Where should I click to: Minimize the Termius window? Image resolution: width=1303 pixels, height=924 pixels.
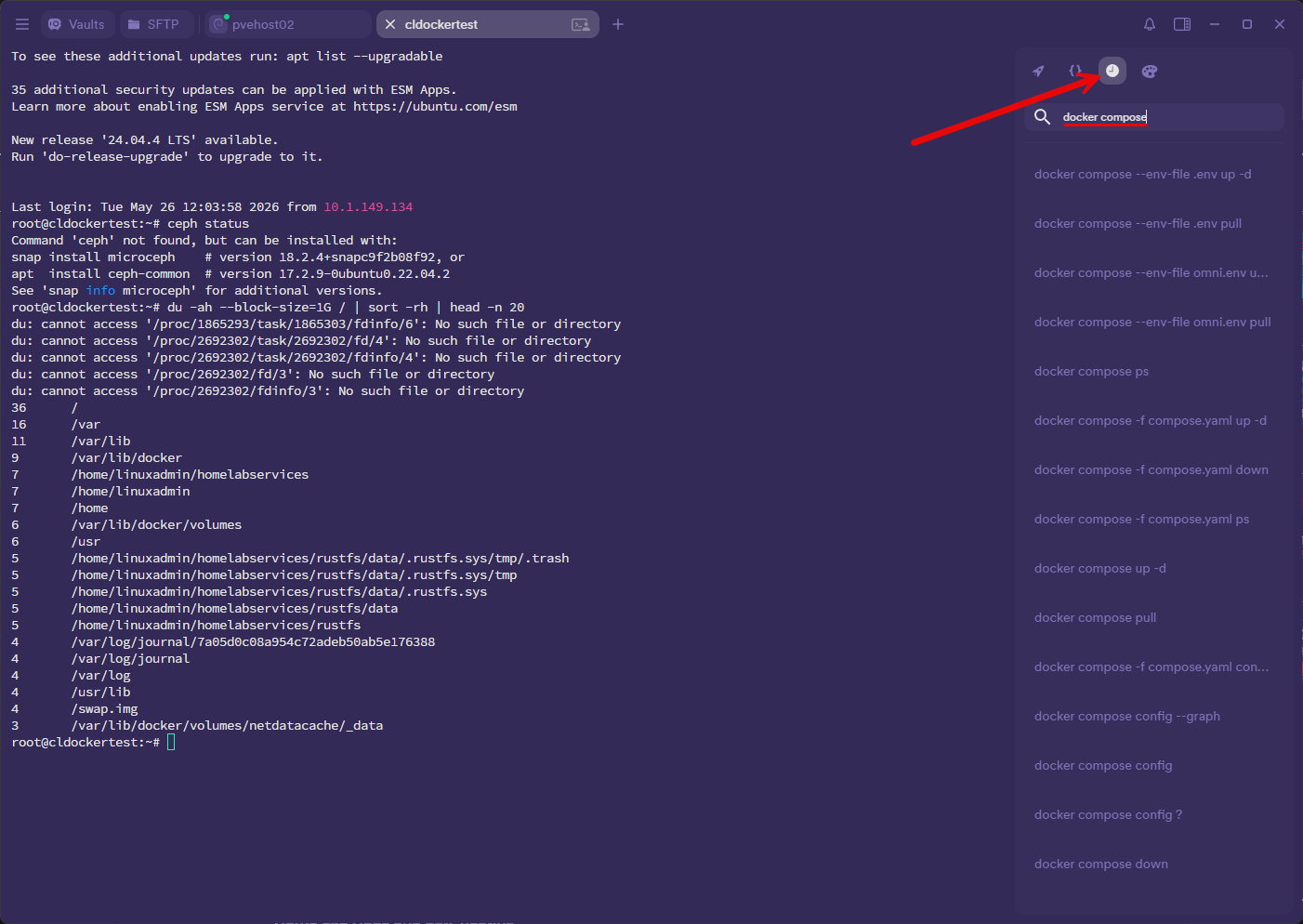coord(1215,24)
